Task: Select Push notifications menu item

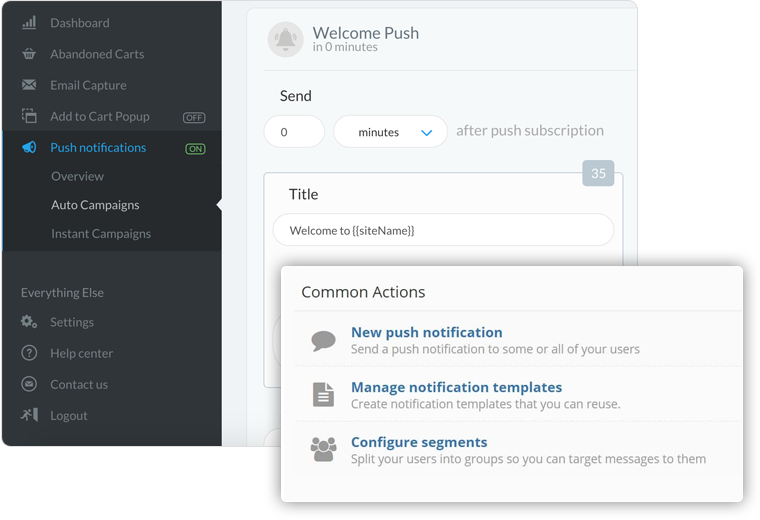Action: click(x=98, y=147)
